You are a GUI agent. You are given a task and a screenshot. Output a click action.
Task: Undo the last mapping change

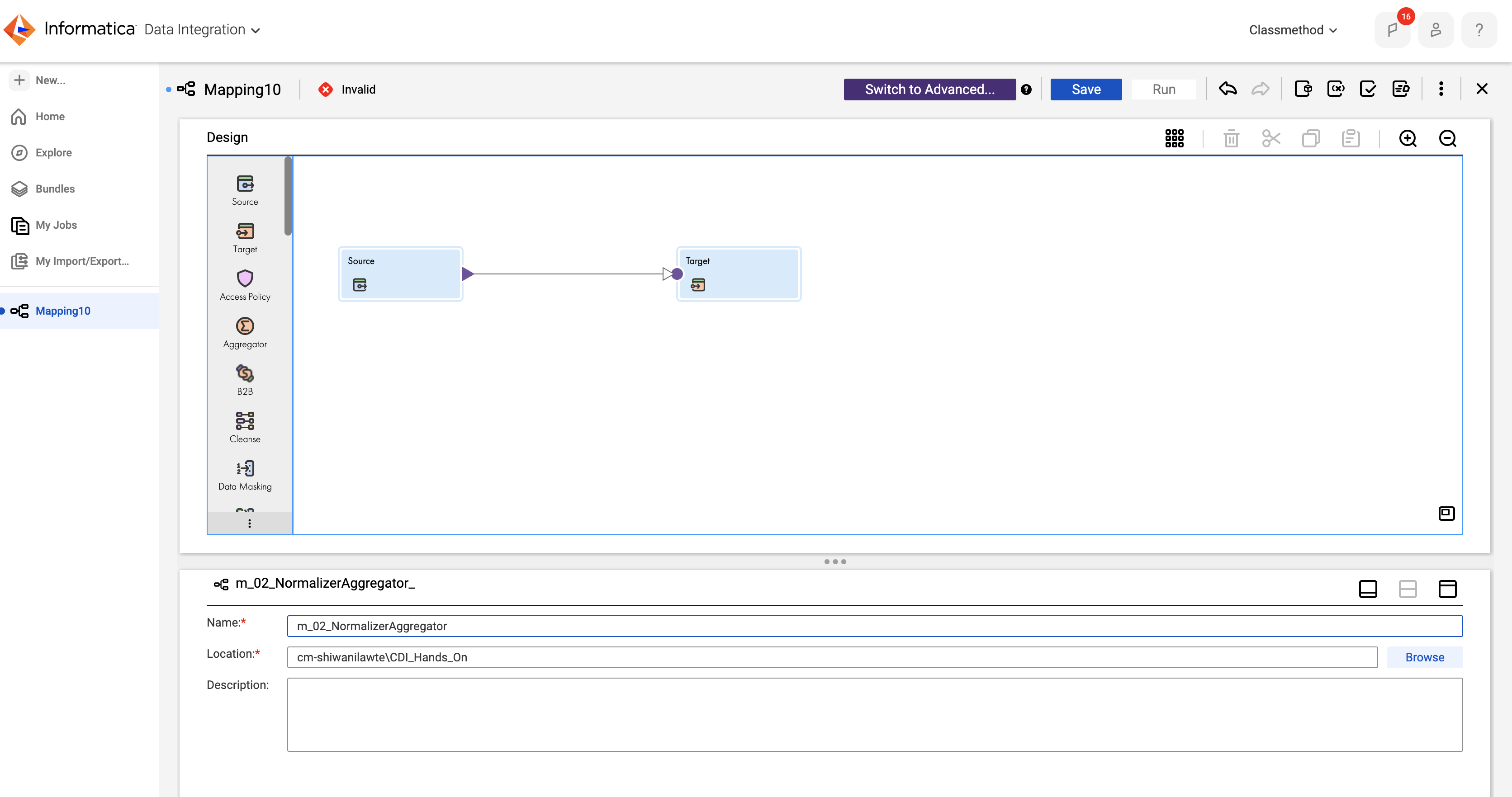tap(1228, 89)
